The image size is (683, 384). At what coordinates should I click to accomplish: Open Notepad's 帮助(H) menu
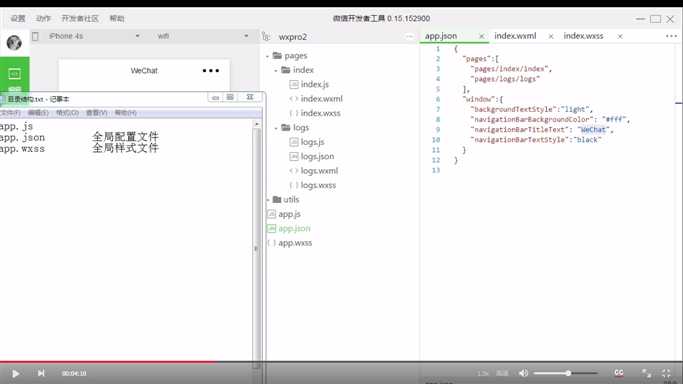pyautogui.click(x=125, y=113)
